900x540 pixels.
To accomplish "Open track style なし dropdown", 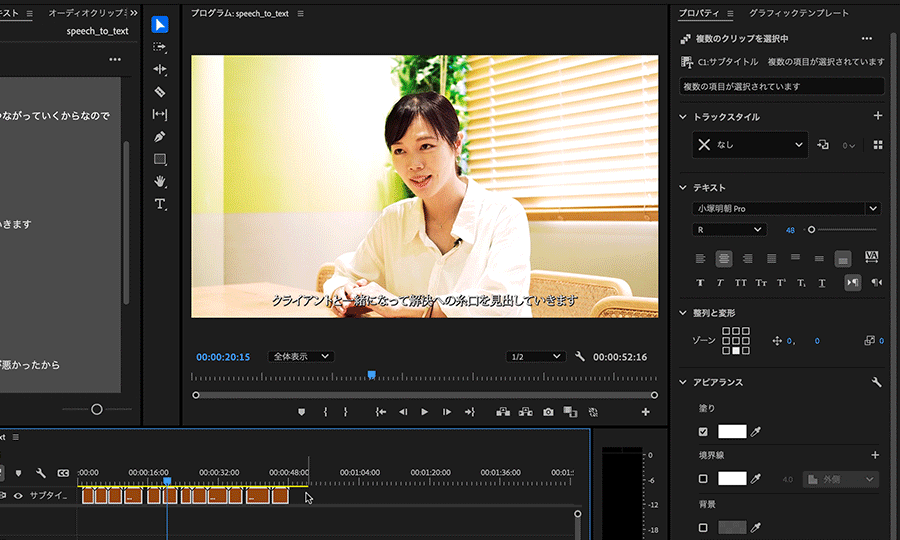I will [750, 145].
